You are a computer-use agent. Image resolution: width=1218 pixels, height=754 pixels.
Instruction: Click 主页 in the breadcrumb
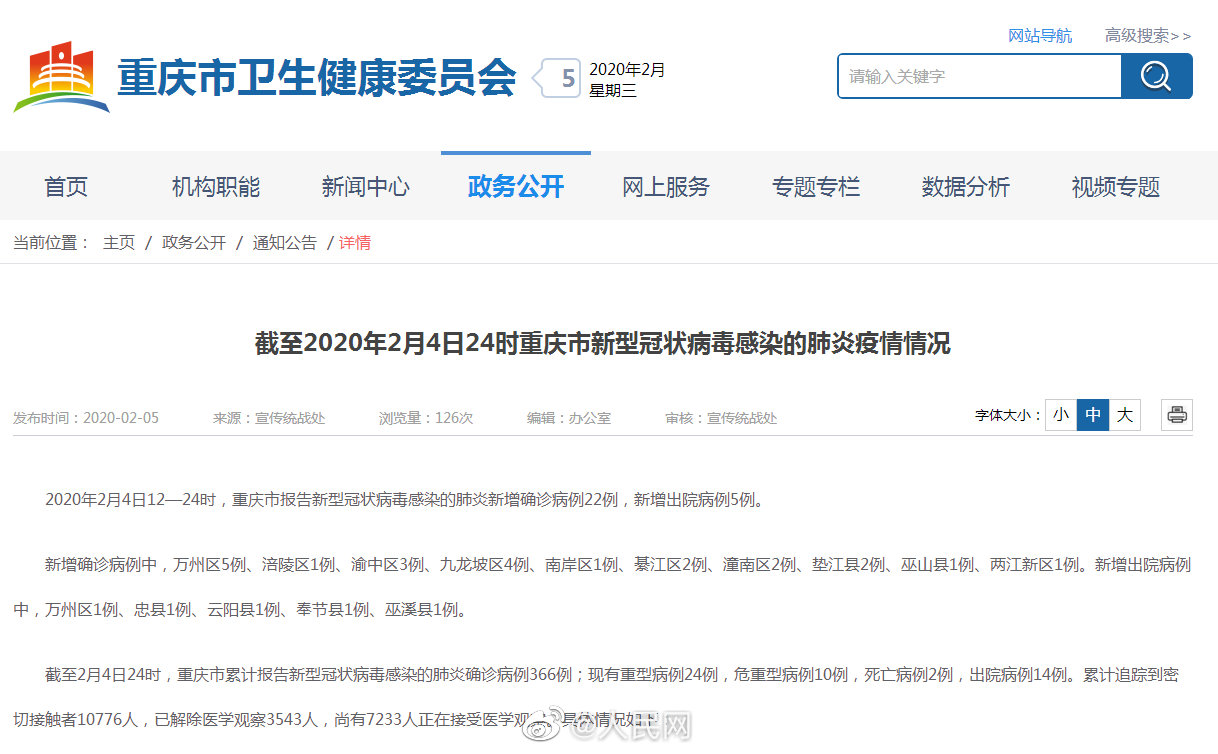tap(119, 243)
